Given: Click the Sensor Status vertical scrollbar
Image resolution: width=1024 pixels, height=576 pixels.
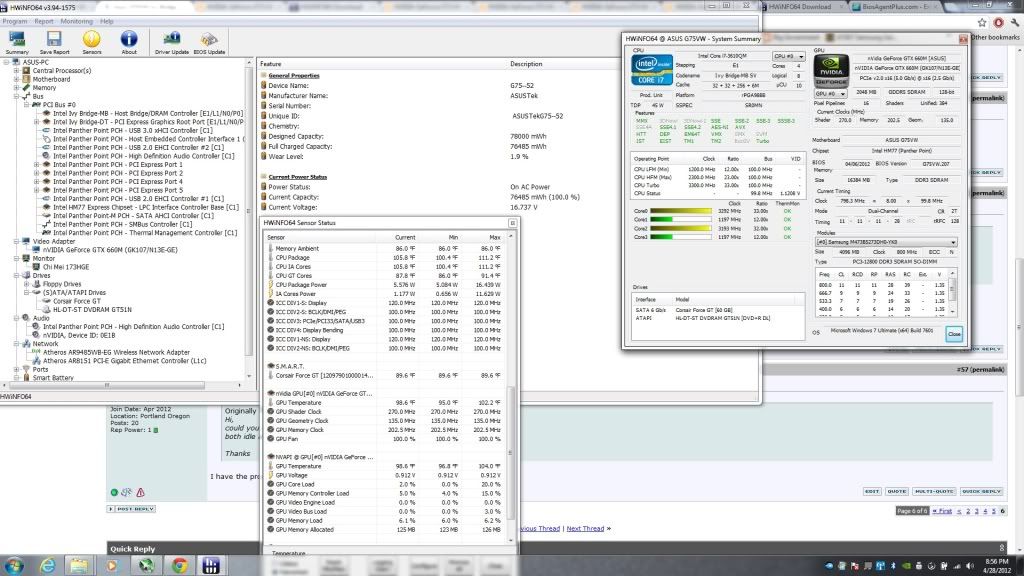Looking at the screenshot, I should point(511,389).
